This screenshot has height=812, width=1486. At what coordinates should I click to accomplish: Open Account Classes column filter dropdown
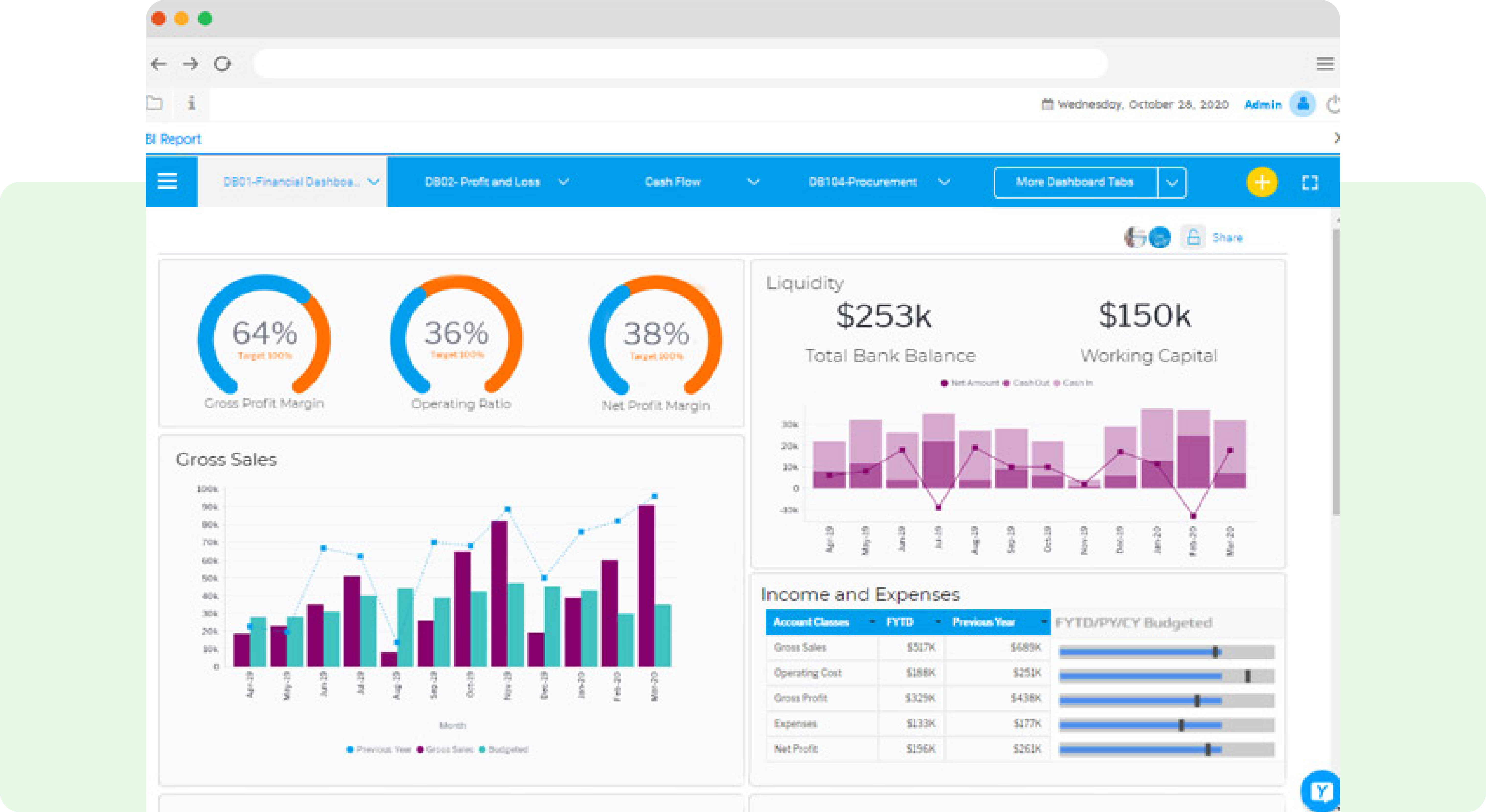pyautogui.click(x=872, y=622)
